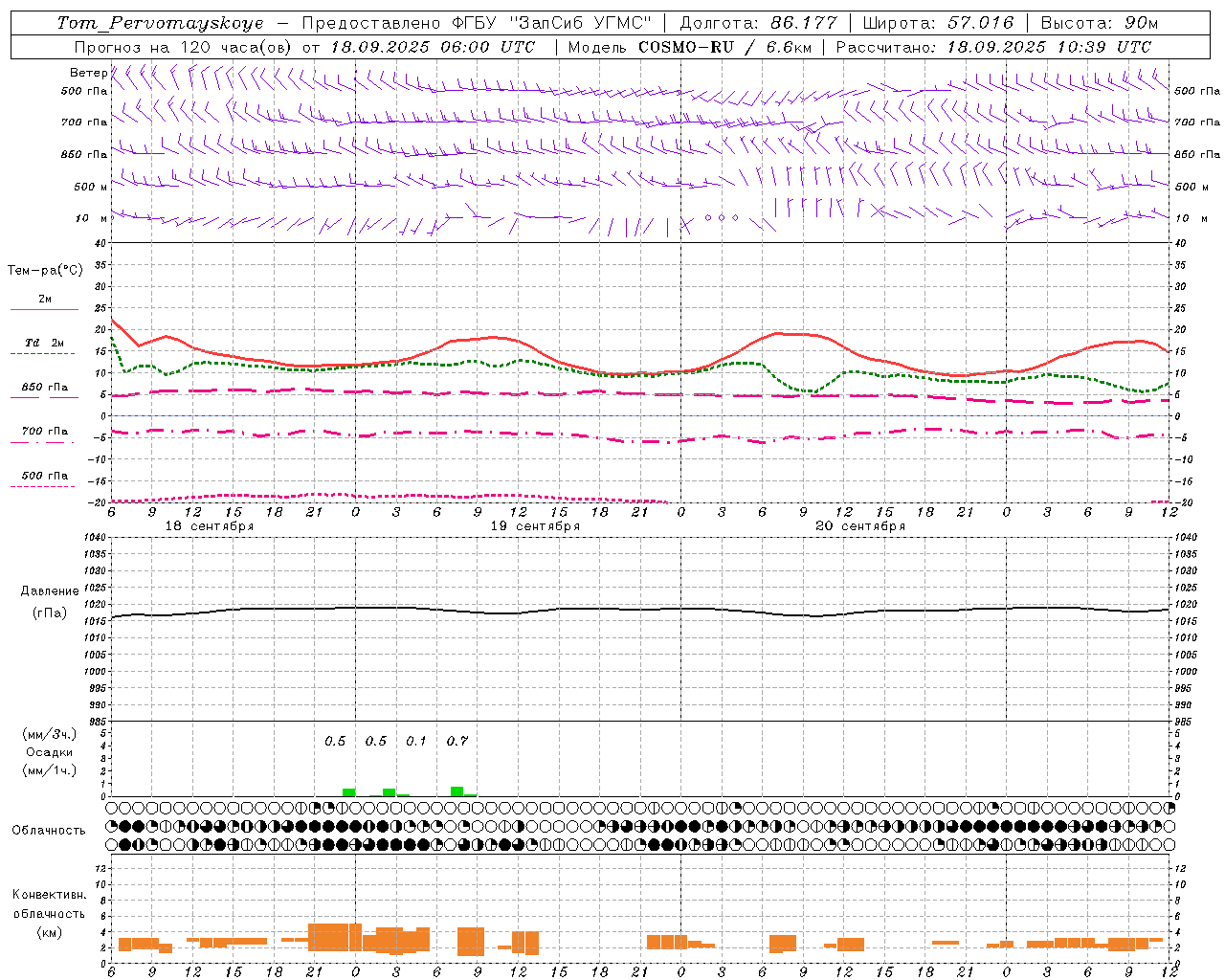Select the 'Долгота: 86.177' header field

pyautogui.click(x=758, y=23)
